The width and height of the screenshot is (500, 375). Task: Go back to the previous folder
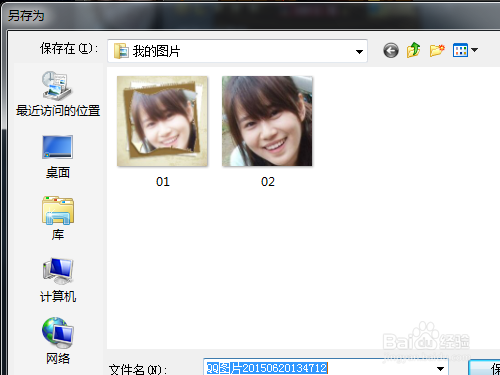[391, 51]
